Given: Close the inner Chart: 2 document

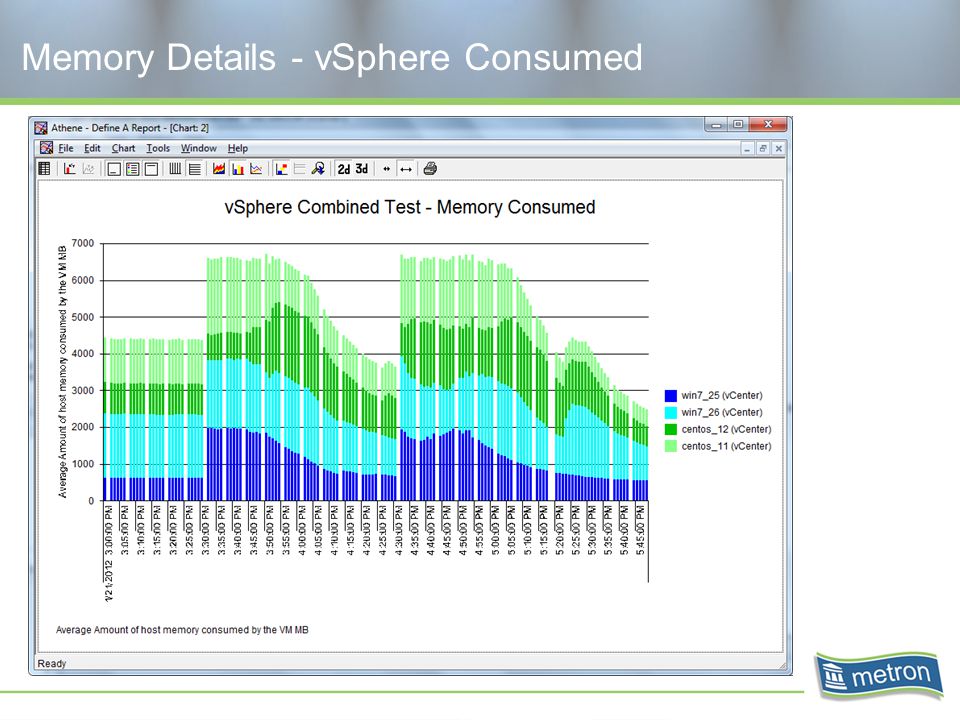Looking at the screenshot, I should pos(779,148).
